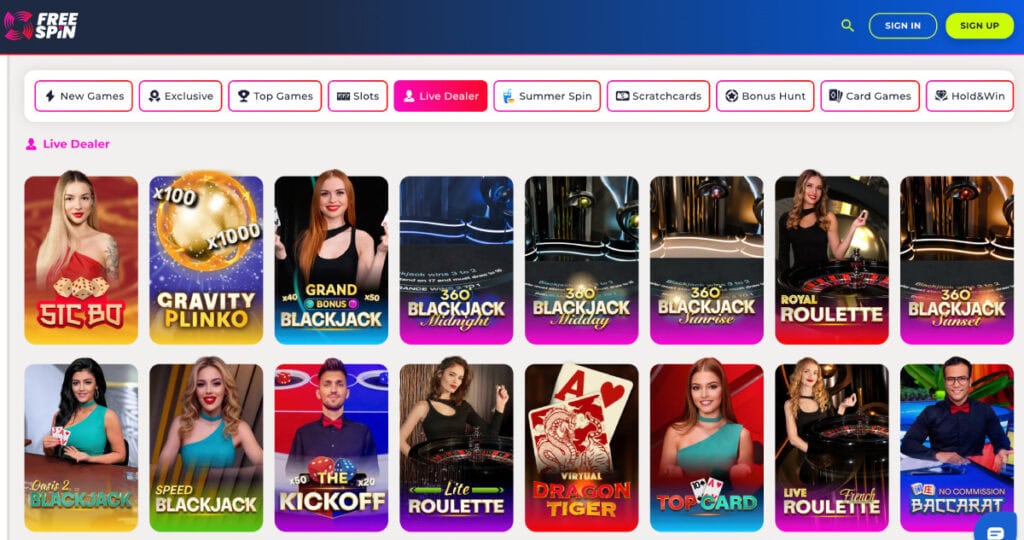Select the Virtual Dragon Tiger game

click(x=582, y=447)
